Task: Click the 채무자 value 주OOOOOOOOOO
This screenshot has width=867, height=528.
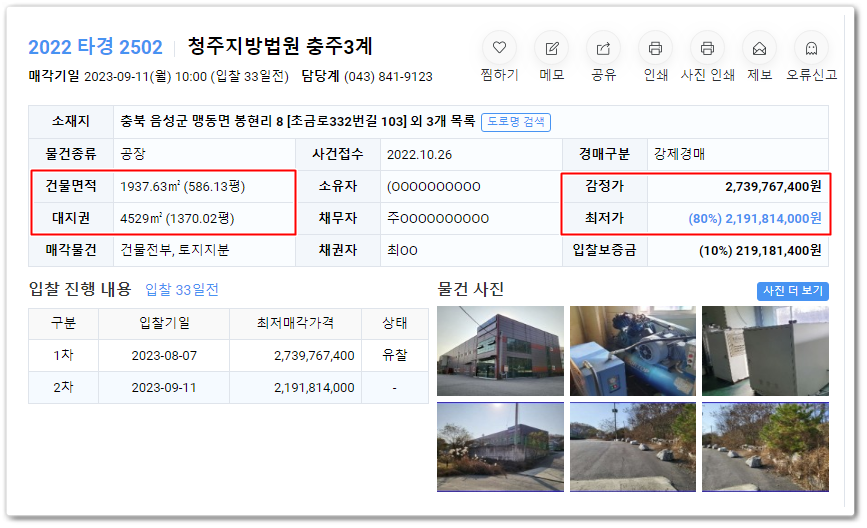Action: (x=438, y=218)
